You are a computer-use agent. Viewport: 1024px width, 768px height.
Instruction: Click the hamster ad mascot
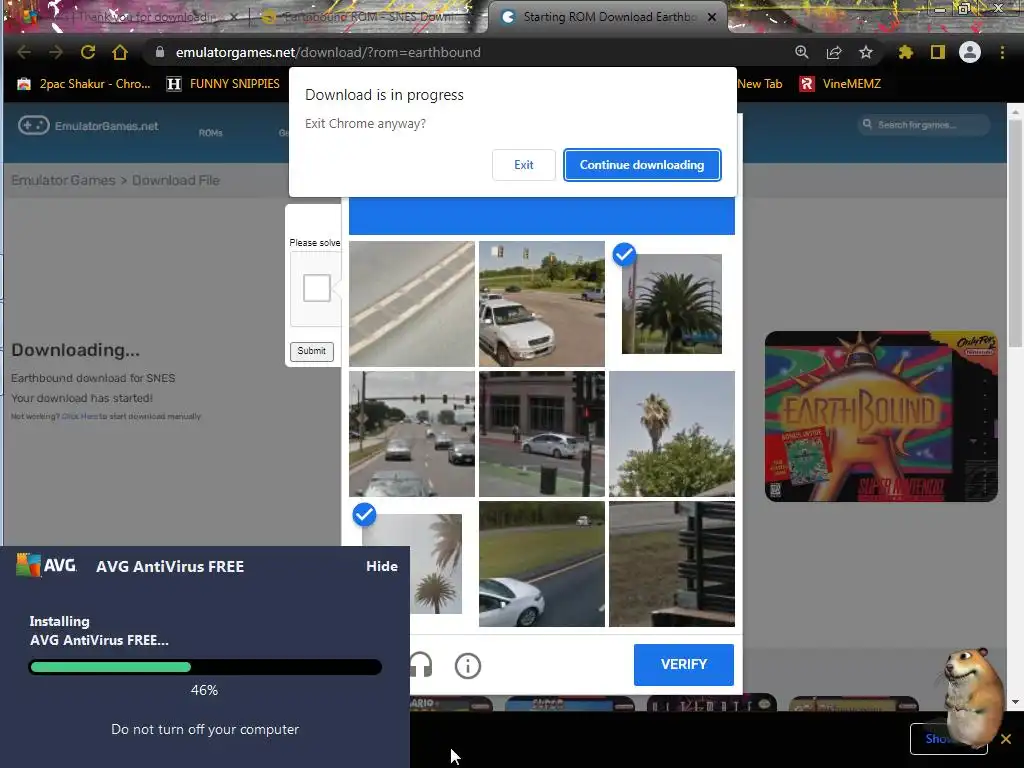(973, 697)
